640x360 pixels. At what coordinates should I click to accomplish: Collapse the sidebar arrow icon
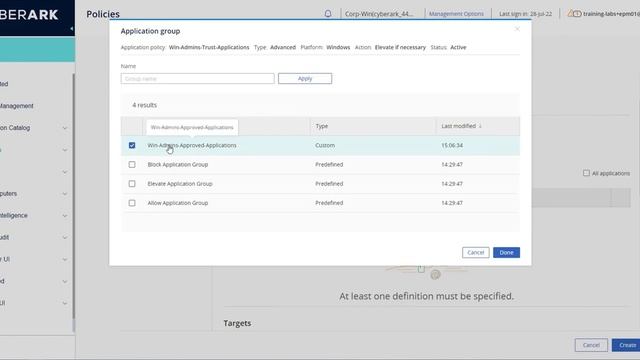[72, 29]
